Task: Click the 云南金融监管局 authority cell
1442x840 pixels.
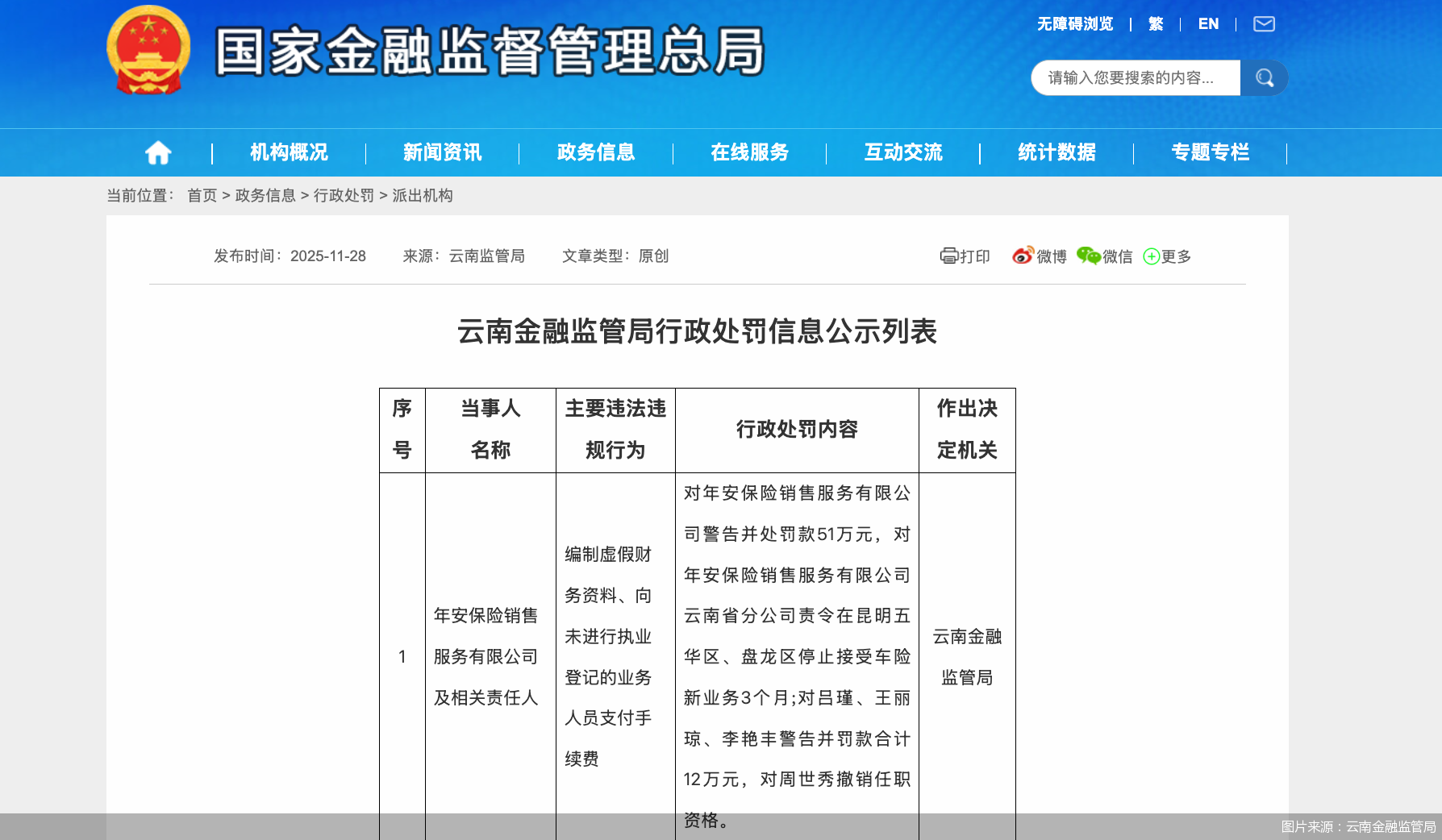Action: (967, 657)
